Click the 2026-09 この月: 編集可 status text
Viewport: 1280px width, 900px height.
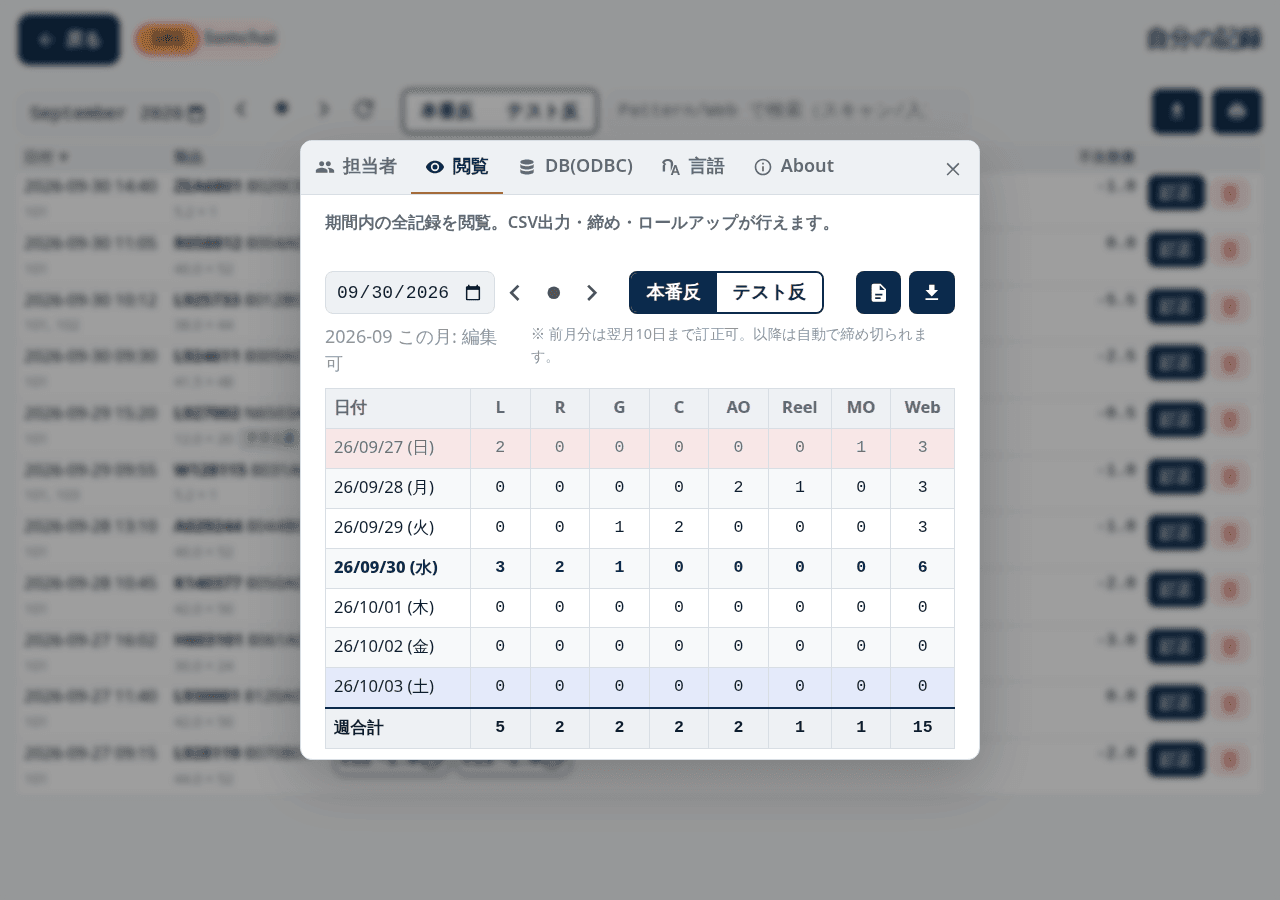[411, 349]
